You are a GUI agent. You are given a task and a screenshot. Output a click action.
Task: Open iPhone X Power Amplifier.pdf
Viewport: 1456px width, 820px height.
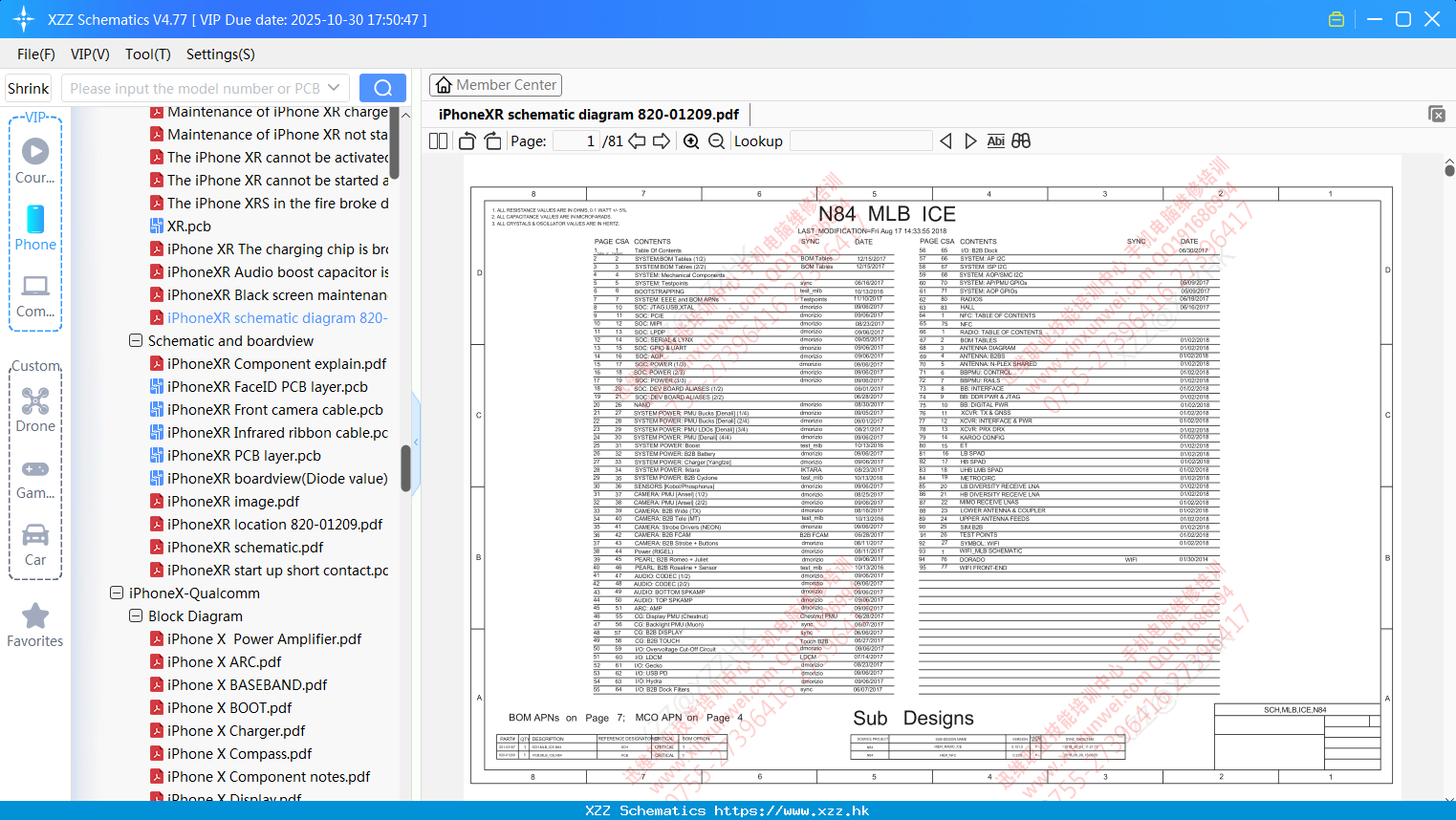click(x=255, y=639)
